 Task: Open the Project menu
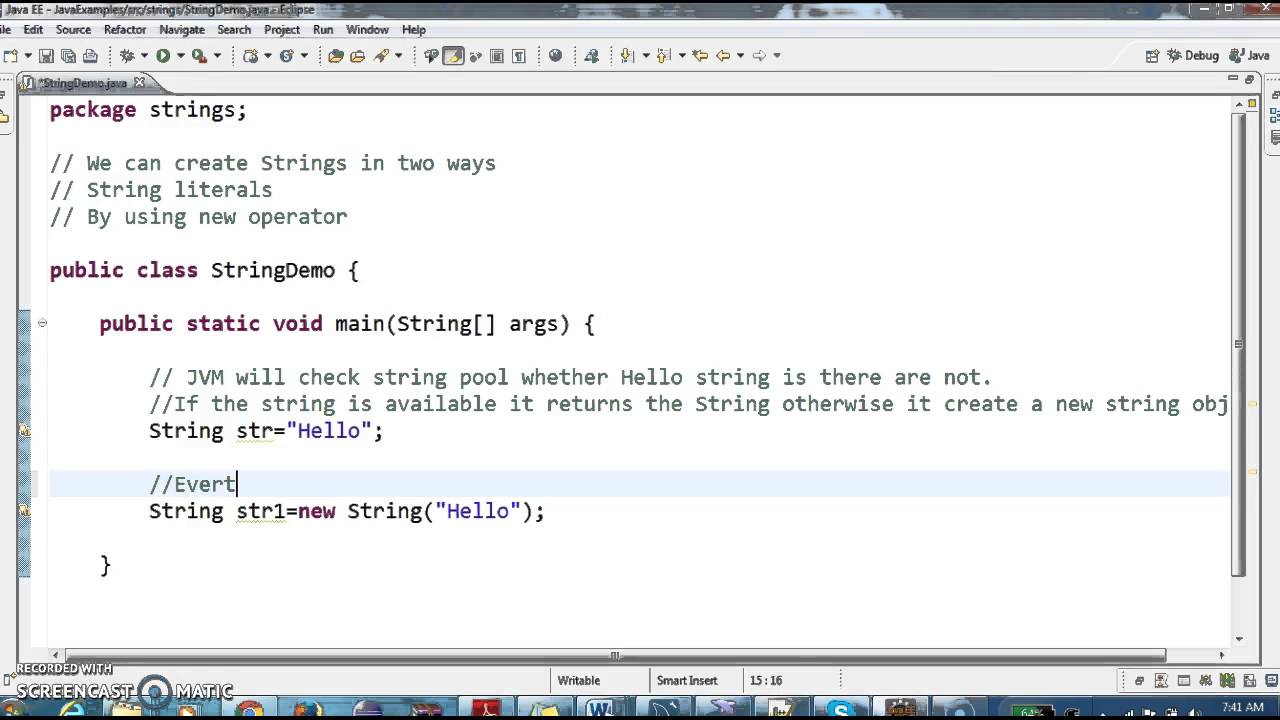tap(282, 30)
